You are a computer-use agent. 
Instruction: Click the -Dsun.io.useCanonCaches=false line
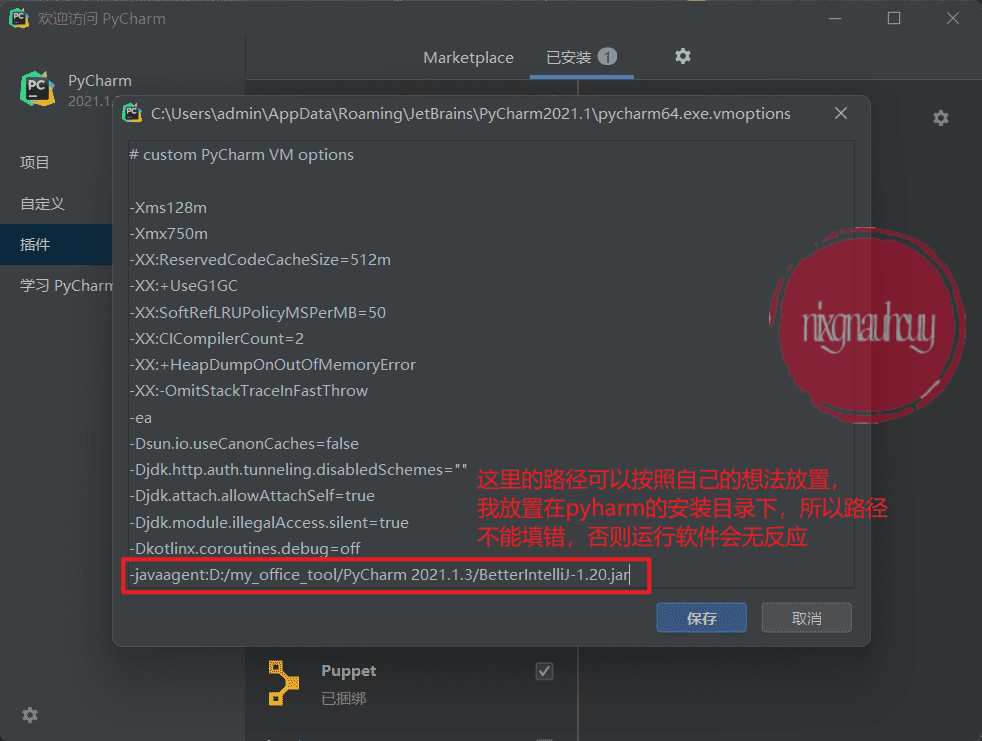(244, 443)
